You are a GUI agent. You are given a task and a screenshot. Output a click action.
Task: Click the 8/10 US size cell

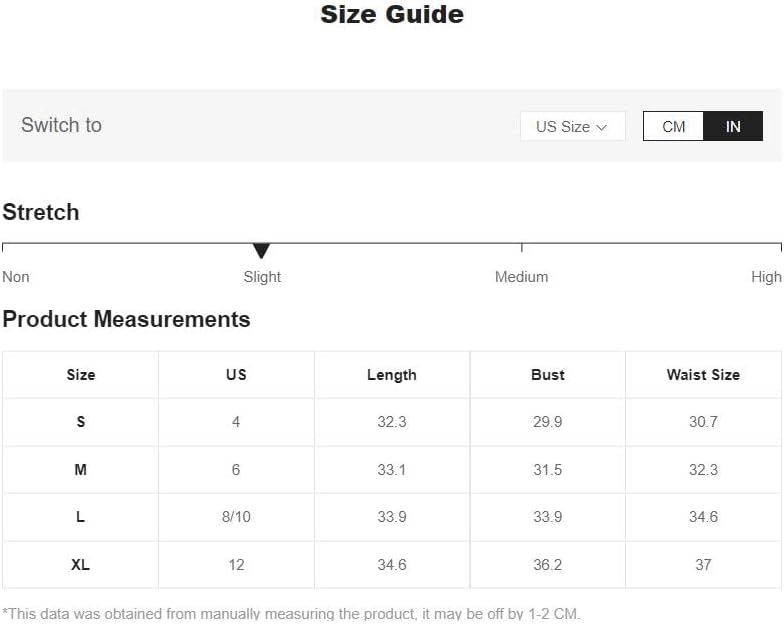236,517
